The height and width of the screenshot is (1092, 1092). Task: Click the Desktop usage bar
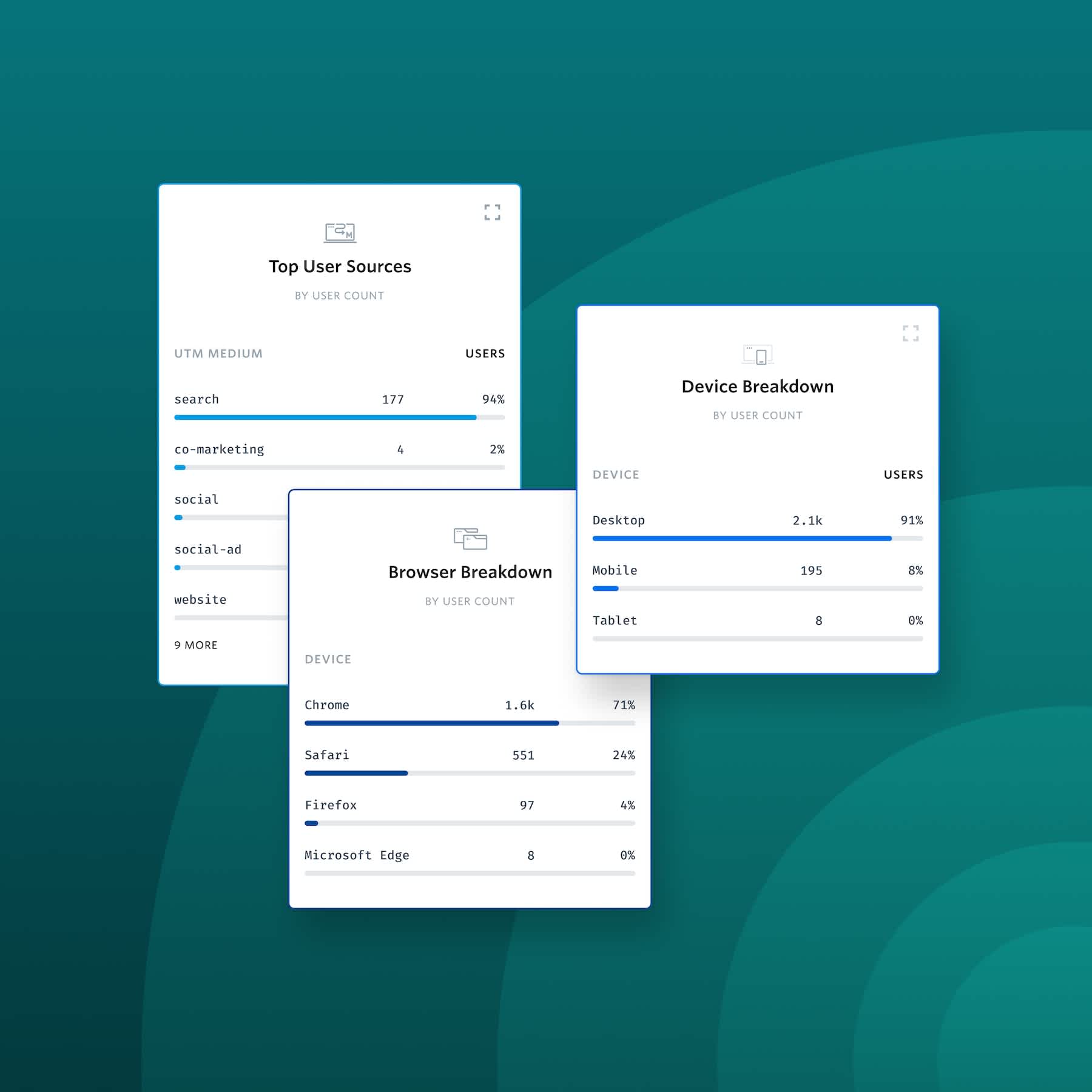758,538
